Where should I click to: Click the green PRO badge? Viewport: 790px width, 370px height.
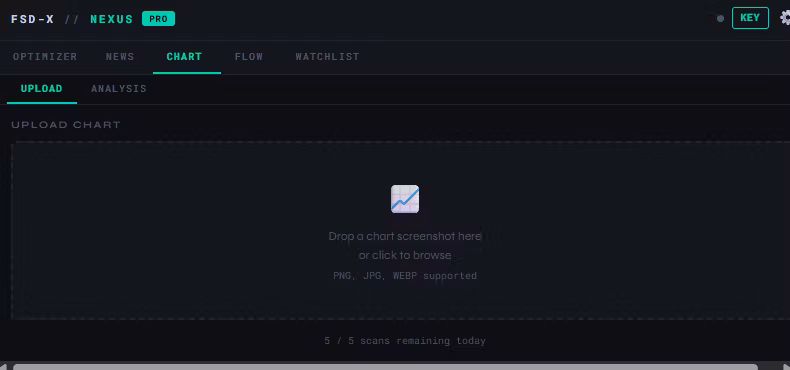click(x=158, y=19)
